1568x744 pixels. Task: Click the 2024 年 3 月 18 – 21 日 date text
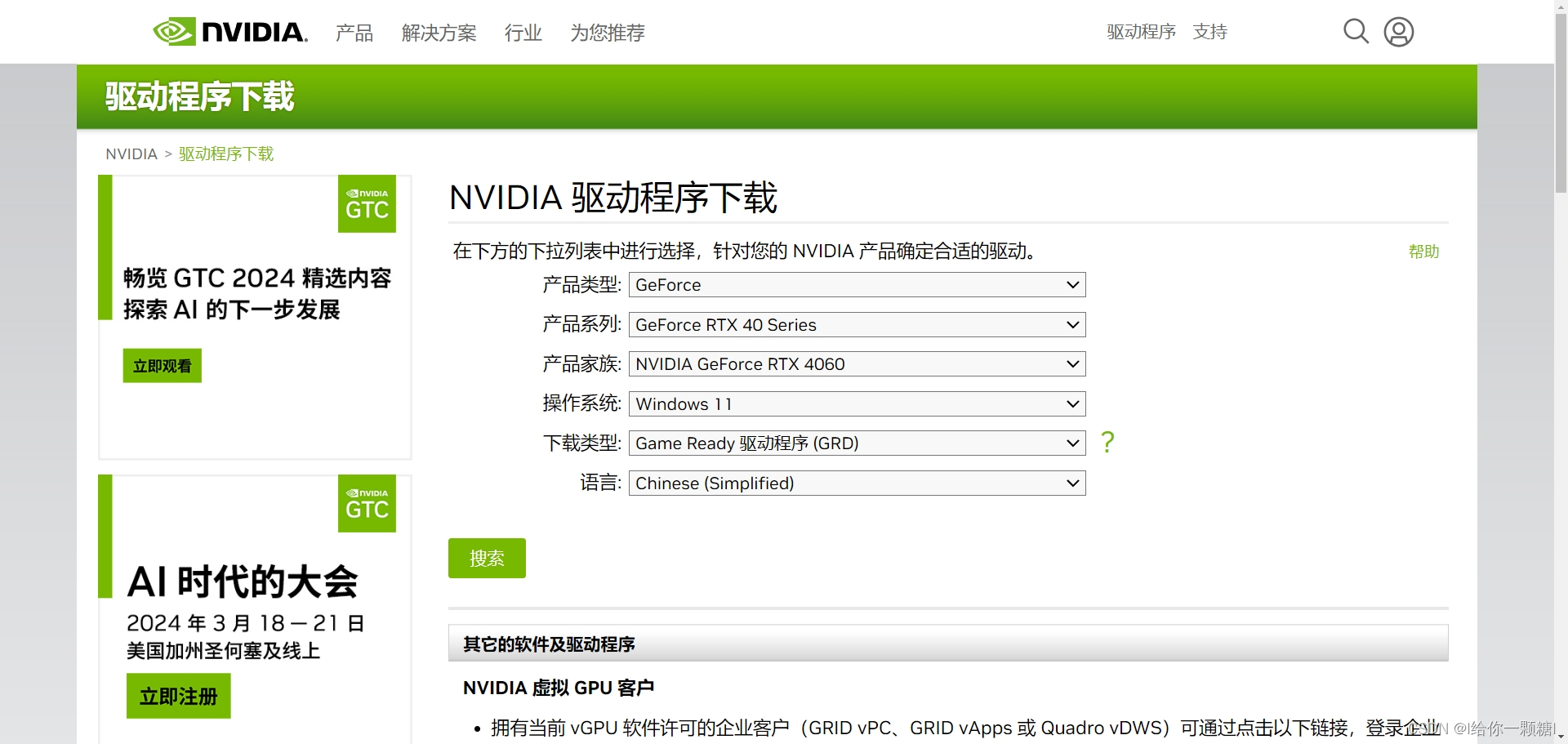246,623
